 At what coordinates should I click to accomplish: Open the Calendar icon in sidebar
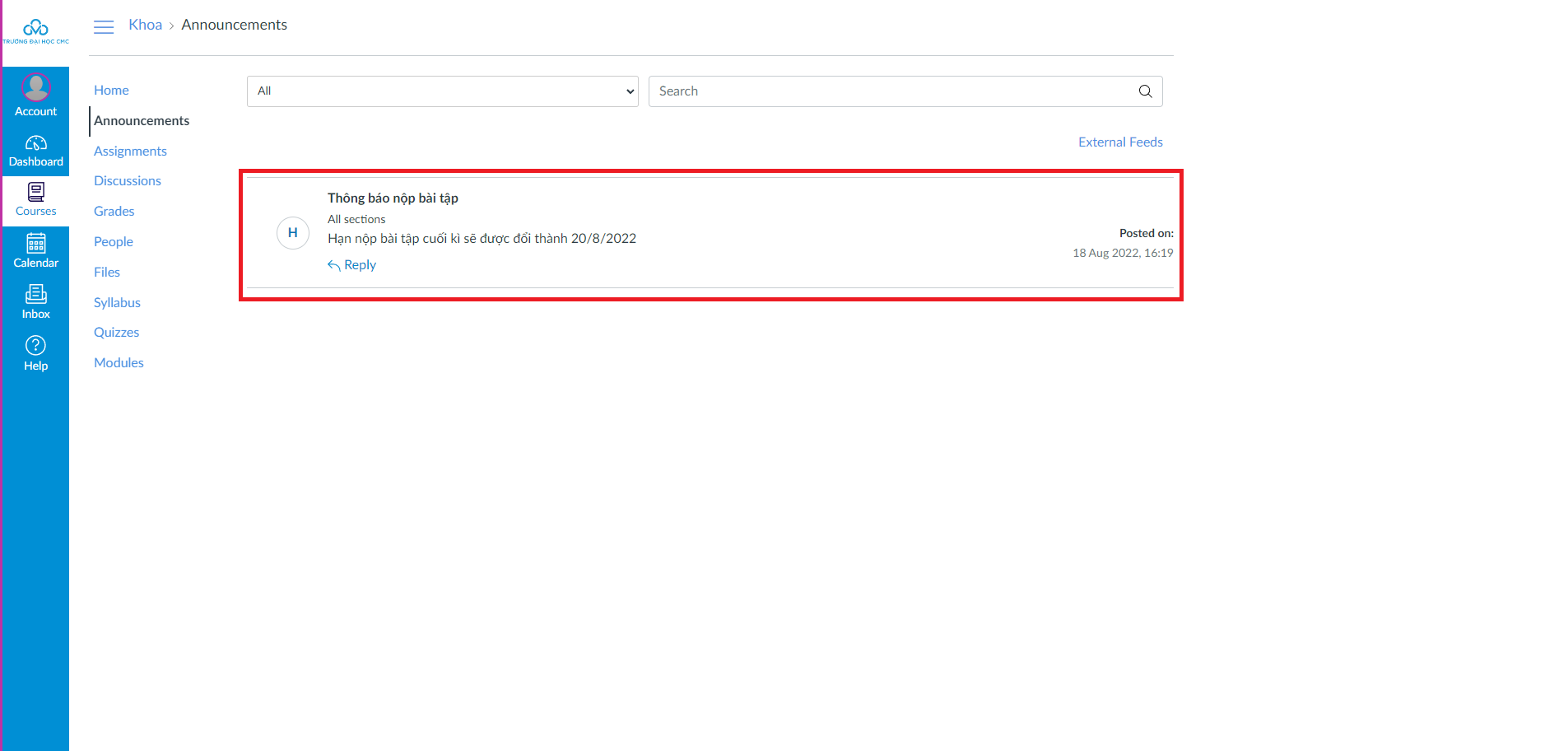35,244
